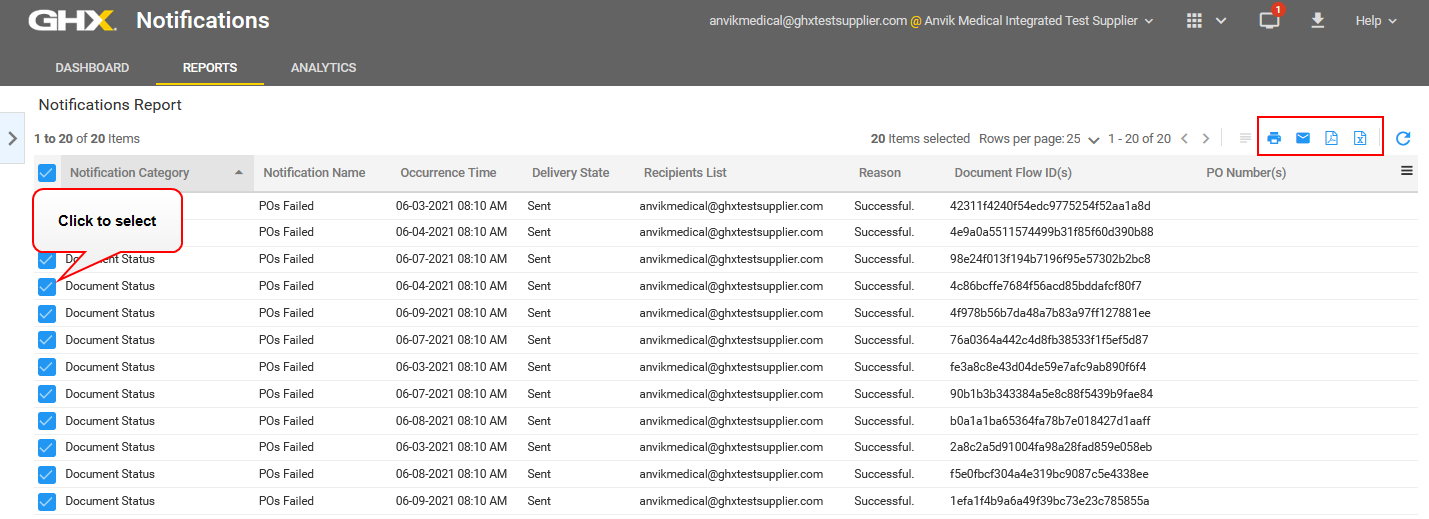Refresh the Notifications Report
The image size is (1429, 519).
pyautogui.click(x=1403, y=138)
